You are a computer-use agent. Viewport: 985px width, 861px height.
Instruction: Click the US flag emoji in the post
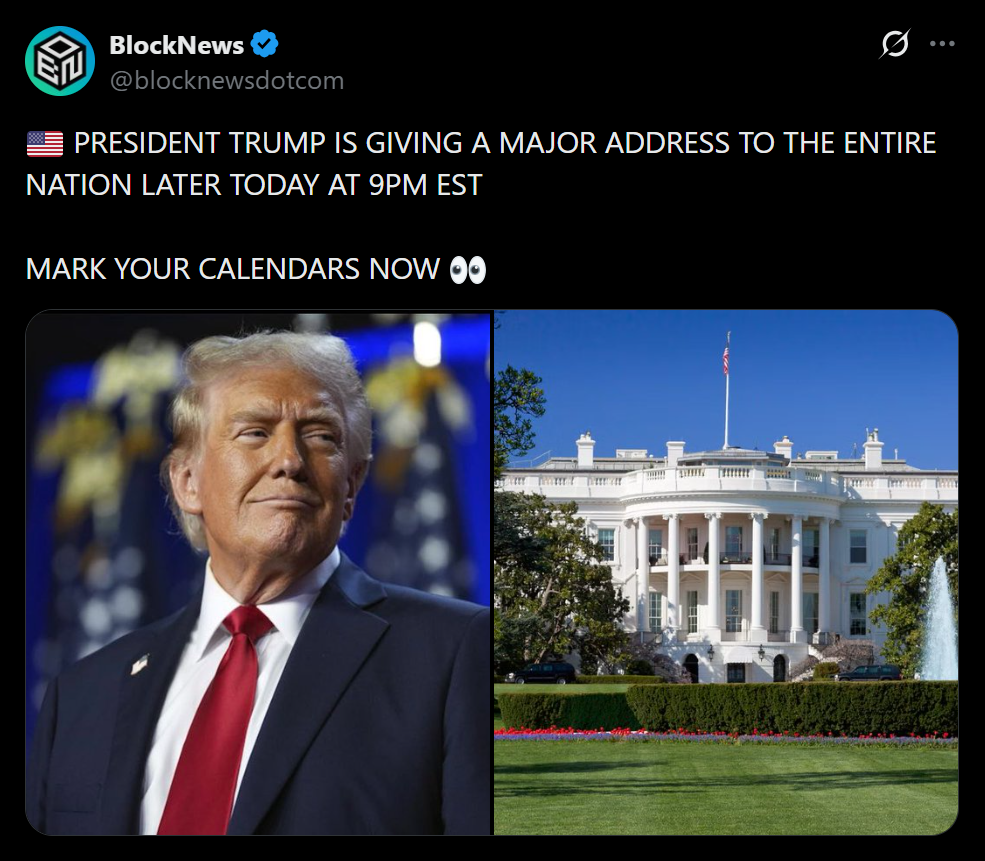[x=45, y=143]
